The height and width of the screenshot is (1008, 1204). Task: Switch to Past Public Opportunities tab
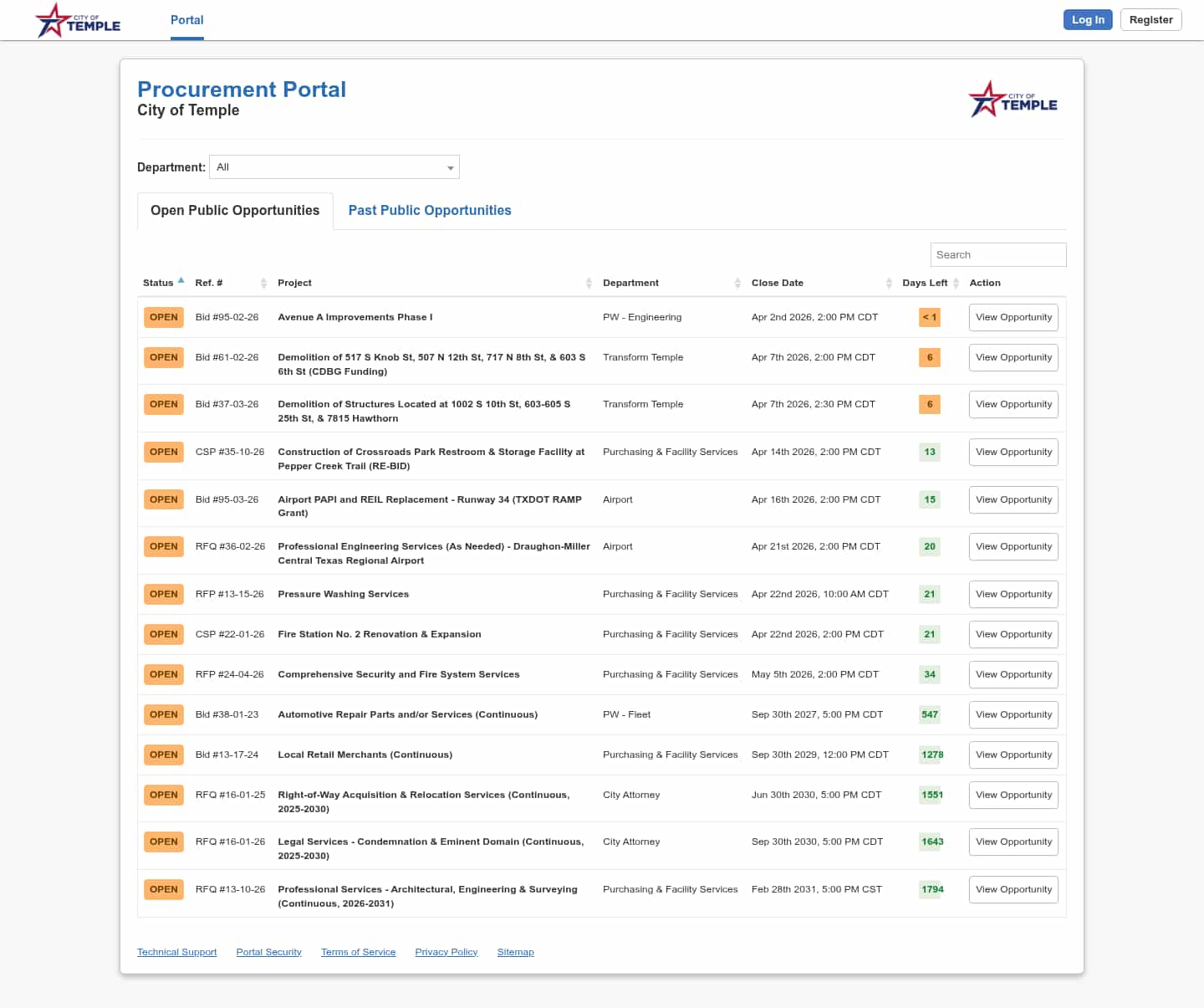click(430, 211)
